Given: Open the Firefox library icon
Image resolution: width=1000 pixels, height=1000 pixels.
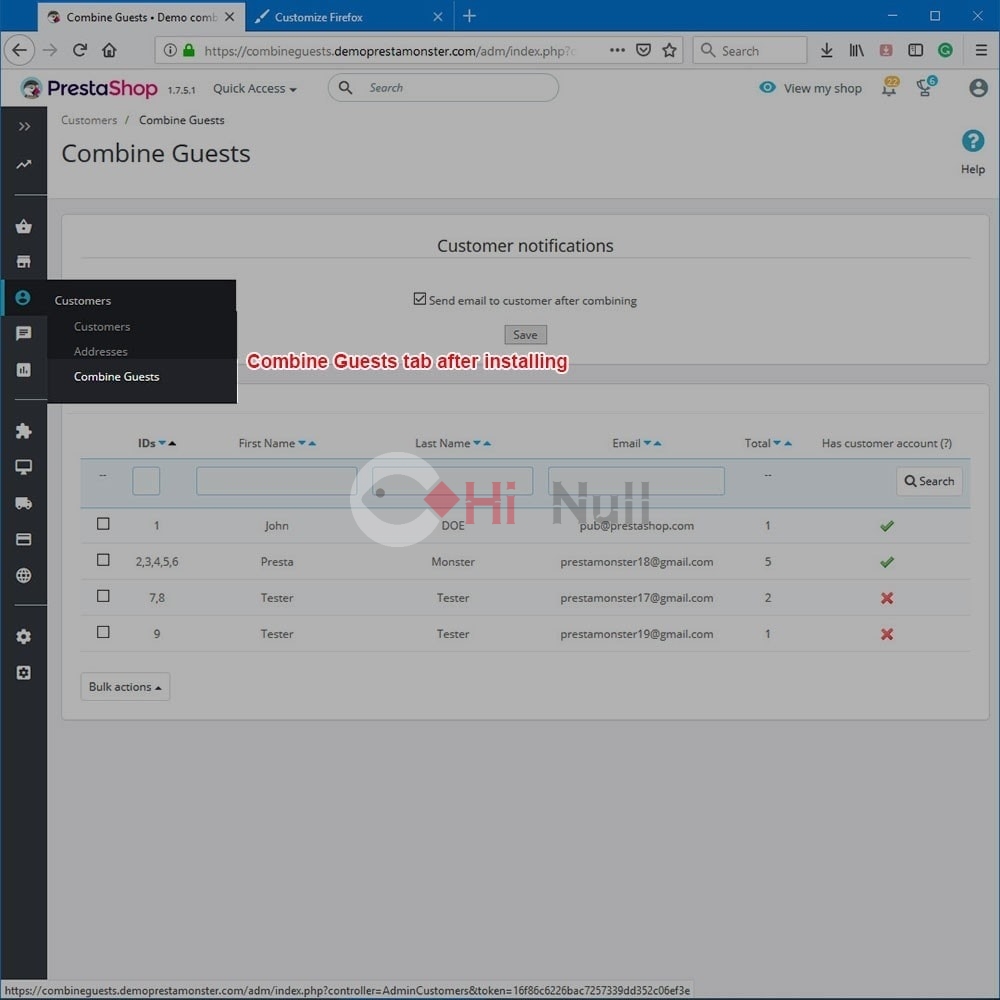Looking at the screenshot, I should (857, 50).
